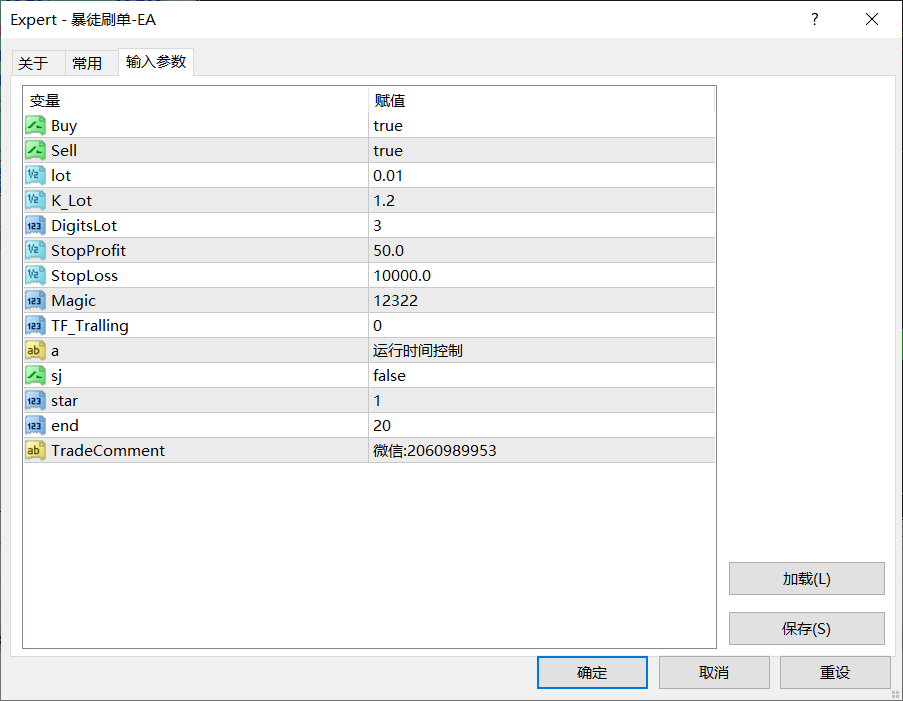
Task: Select the 输入参数 tab
Action: (156, 62)
